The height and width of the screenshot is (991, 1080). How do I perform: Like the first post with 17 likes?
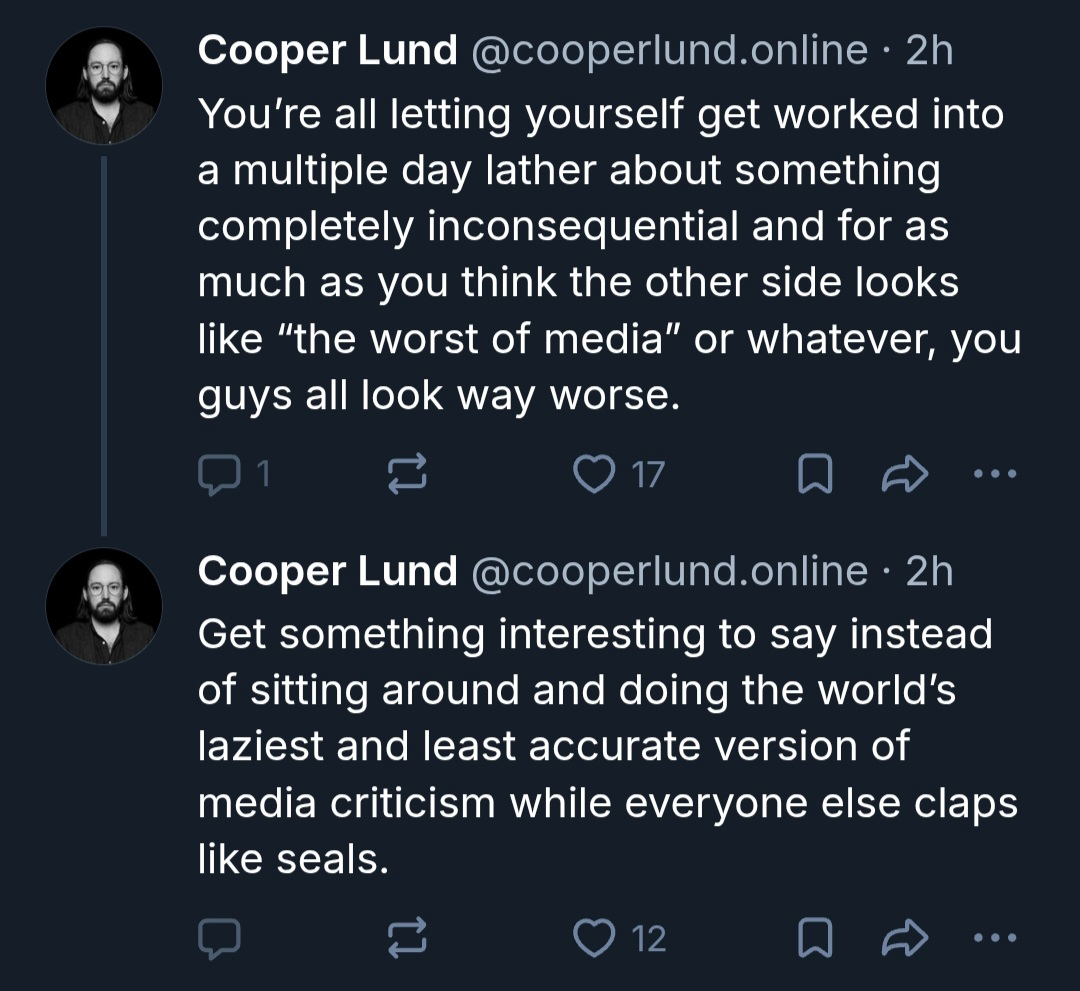pos(594,475)
